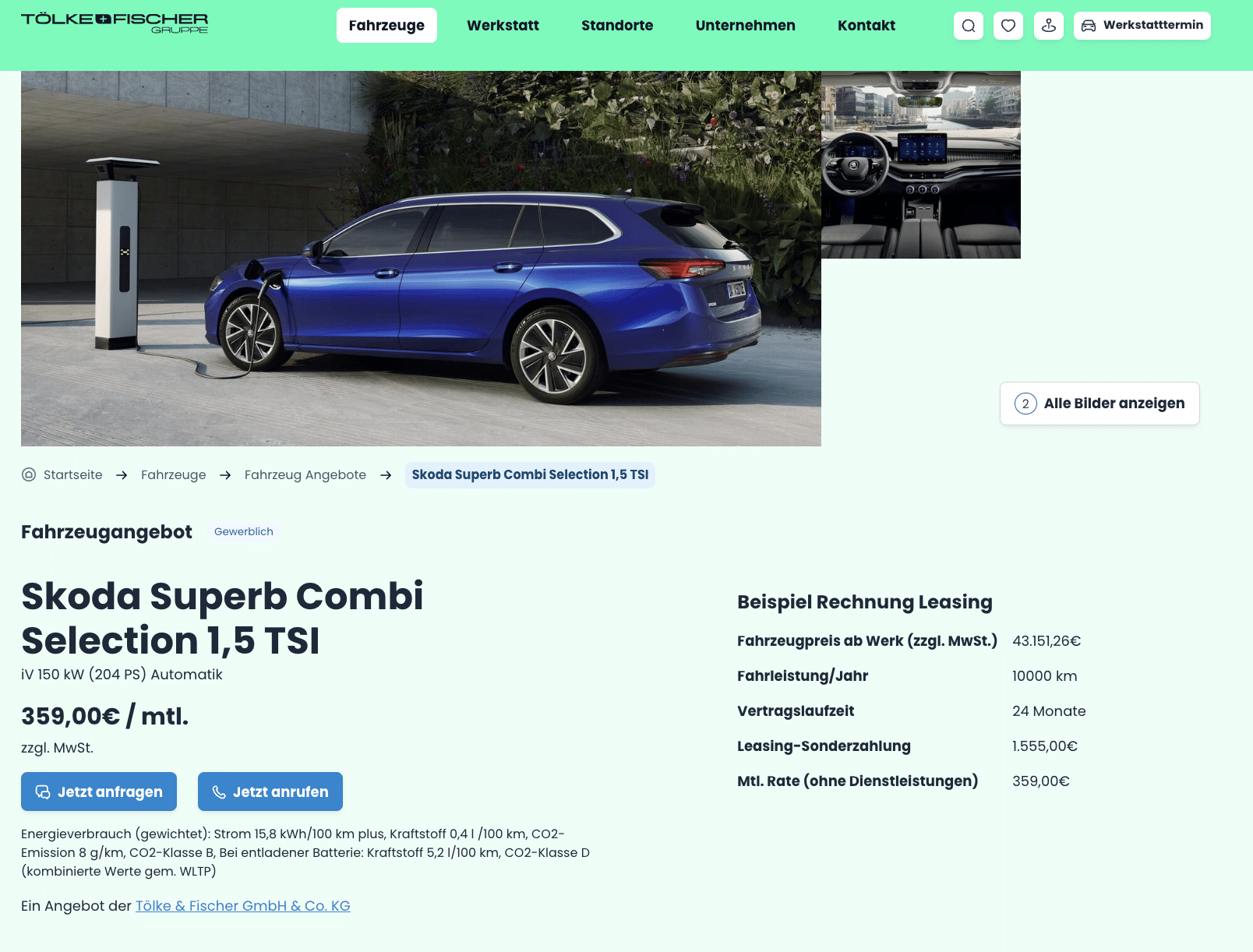The width and height of the screenshot is (1253, 952).
Task: Open the Werkstatt menu item
Action: pyautogui.click(x=503, y=26)
